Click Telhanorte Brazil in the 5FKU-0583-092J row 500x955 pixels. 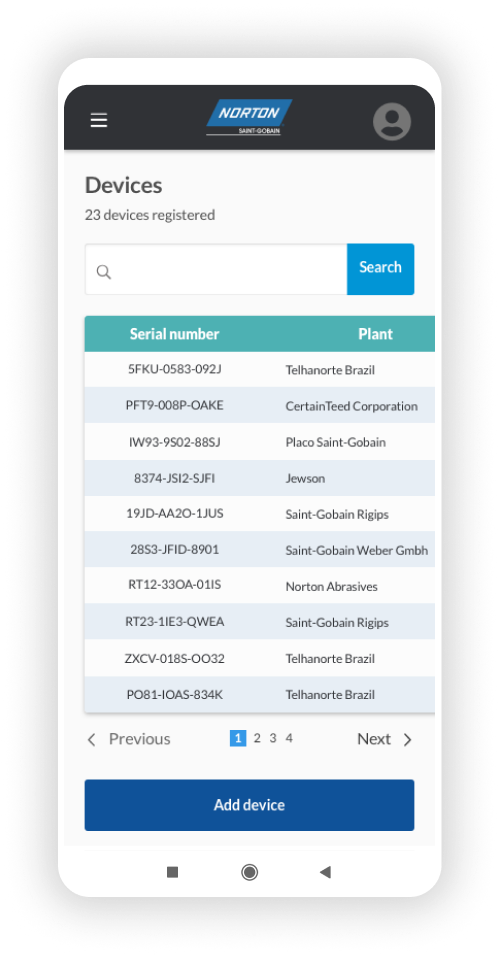coord(330,370)
